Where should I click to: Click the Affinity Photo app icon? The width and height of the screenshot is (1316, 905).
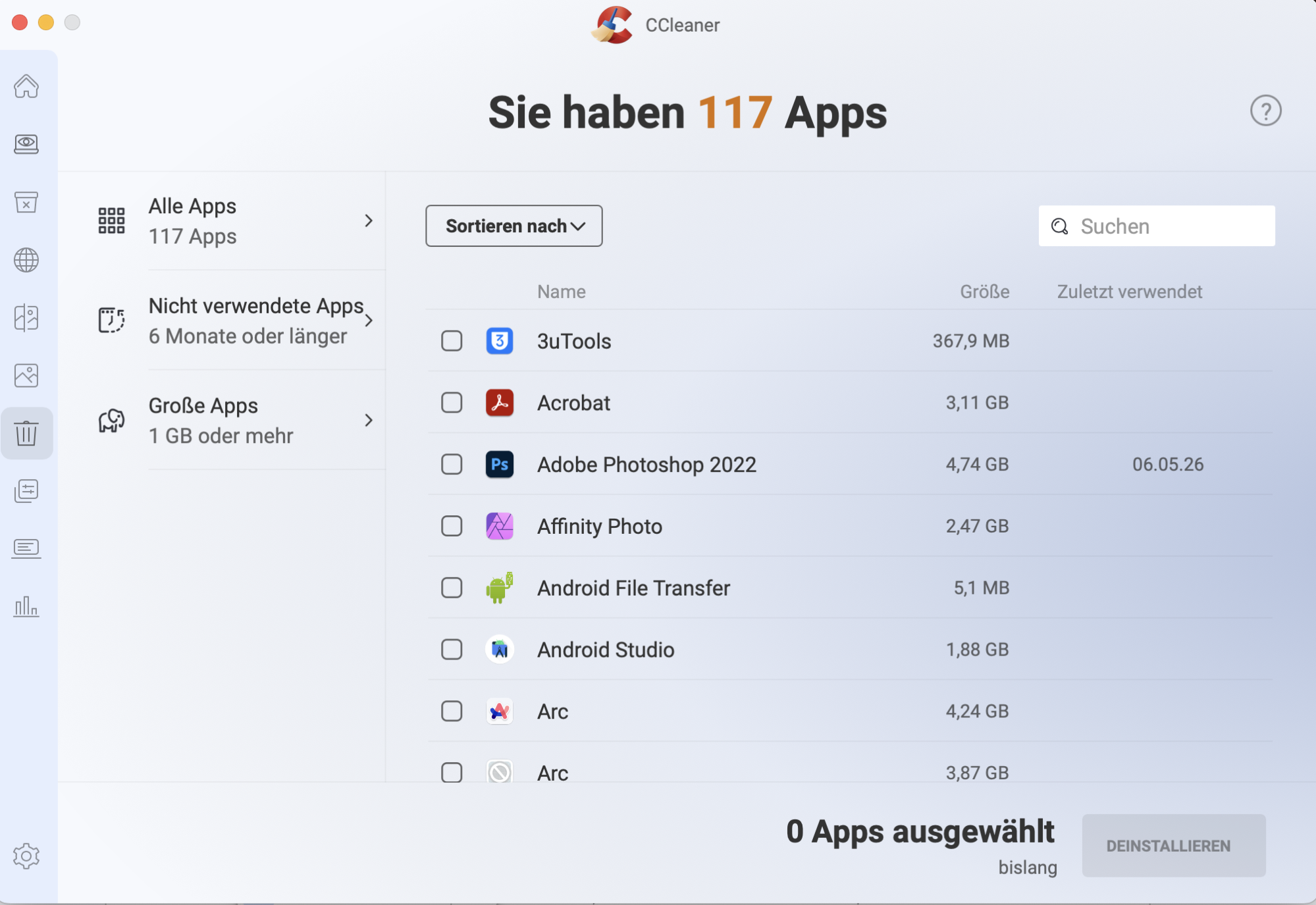500,526
